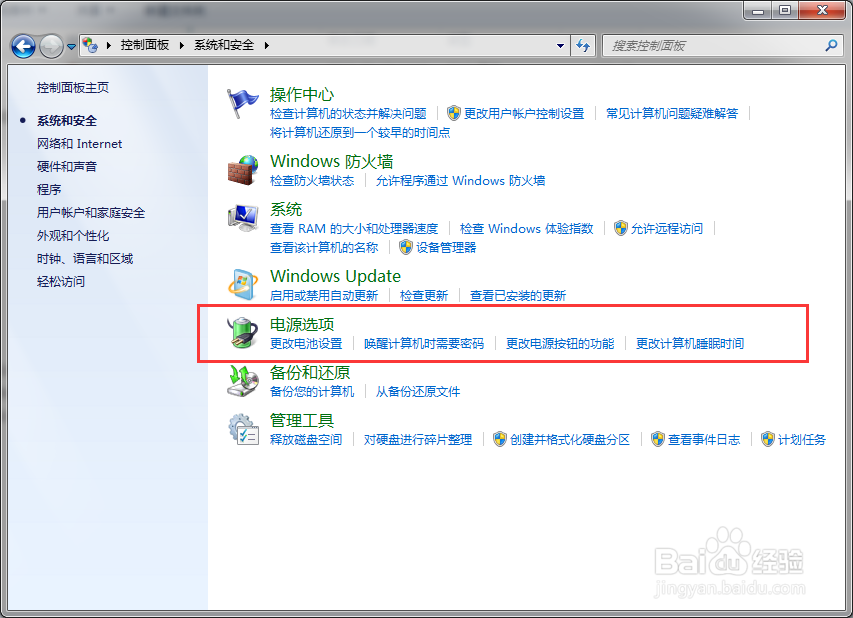This screenshot has width=853, height=618.
Task: Select 系统和安全 in the sidebar
Action: click(x=67, y=121)
